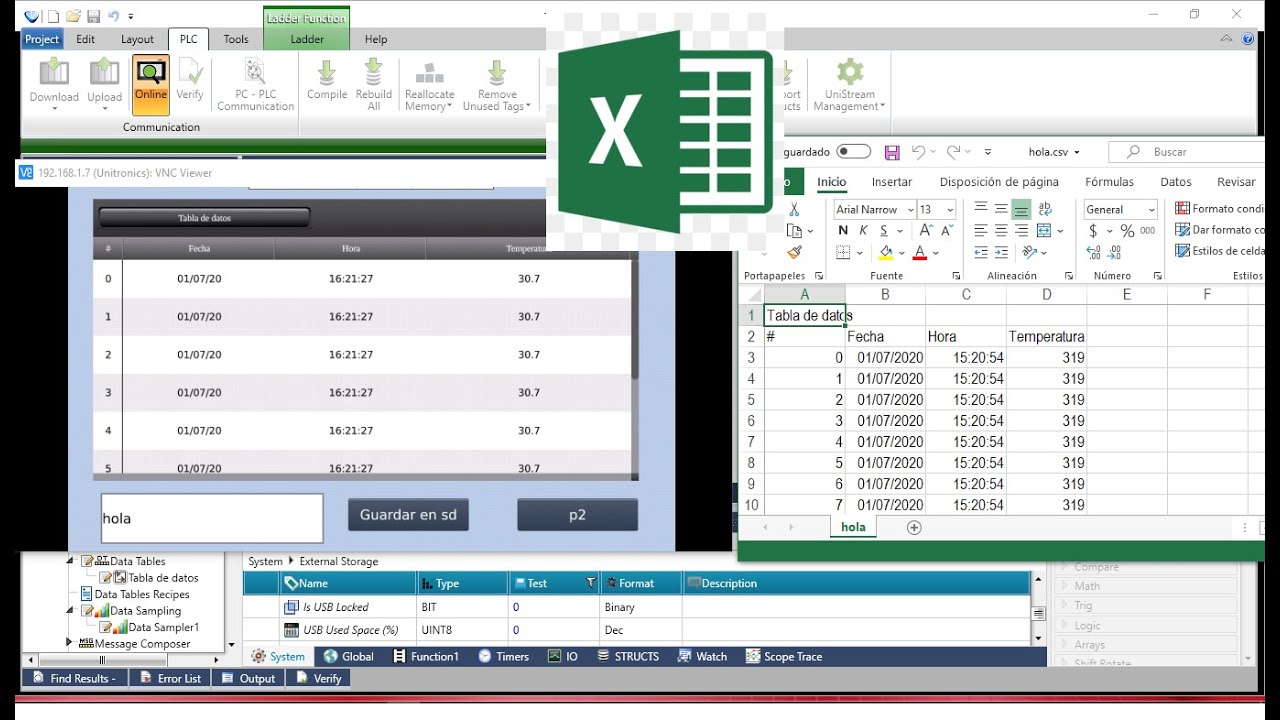Collapse the Data Tables tree node
1280x720 pixels.
click(x=71, y=561)
